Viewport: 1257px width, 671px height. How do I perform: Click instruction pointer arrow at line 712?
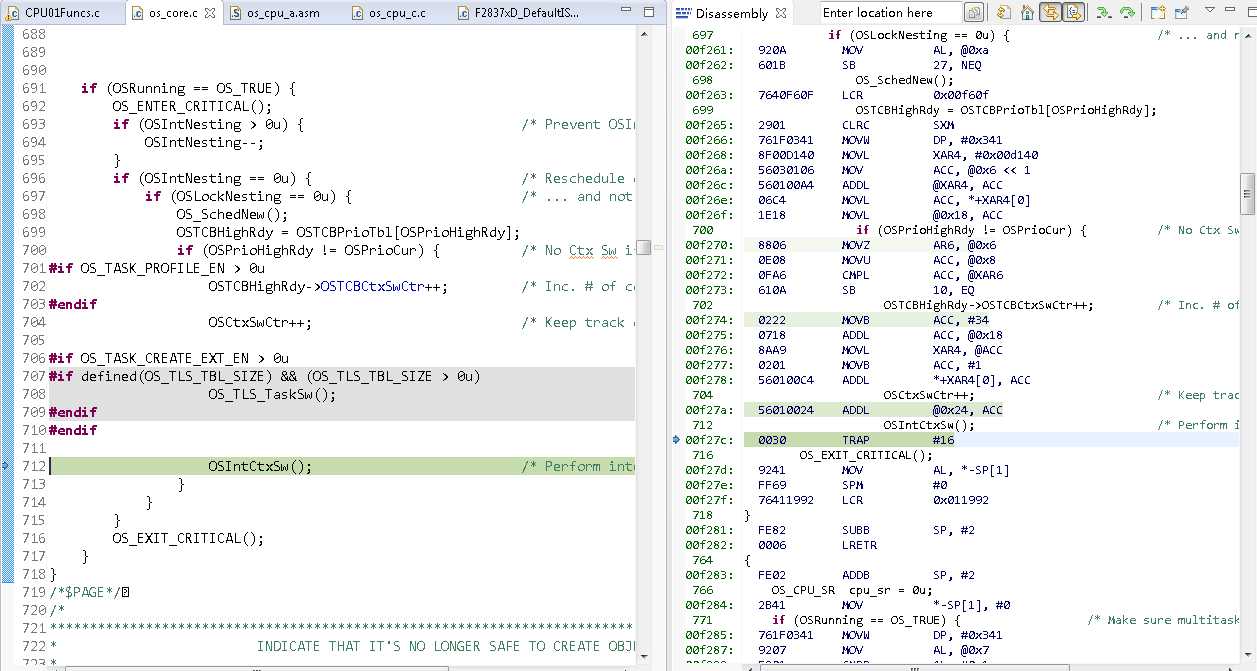5,466
